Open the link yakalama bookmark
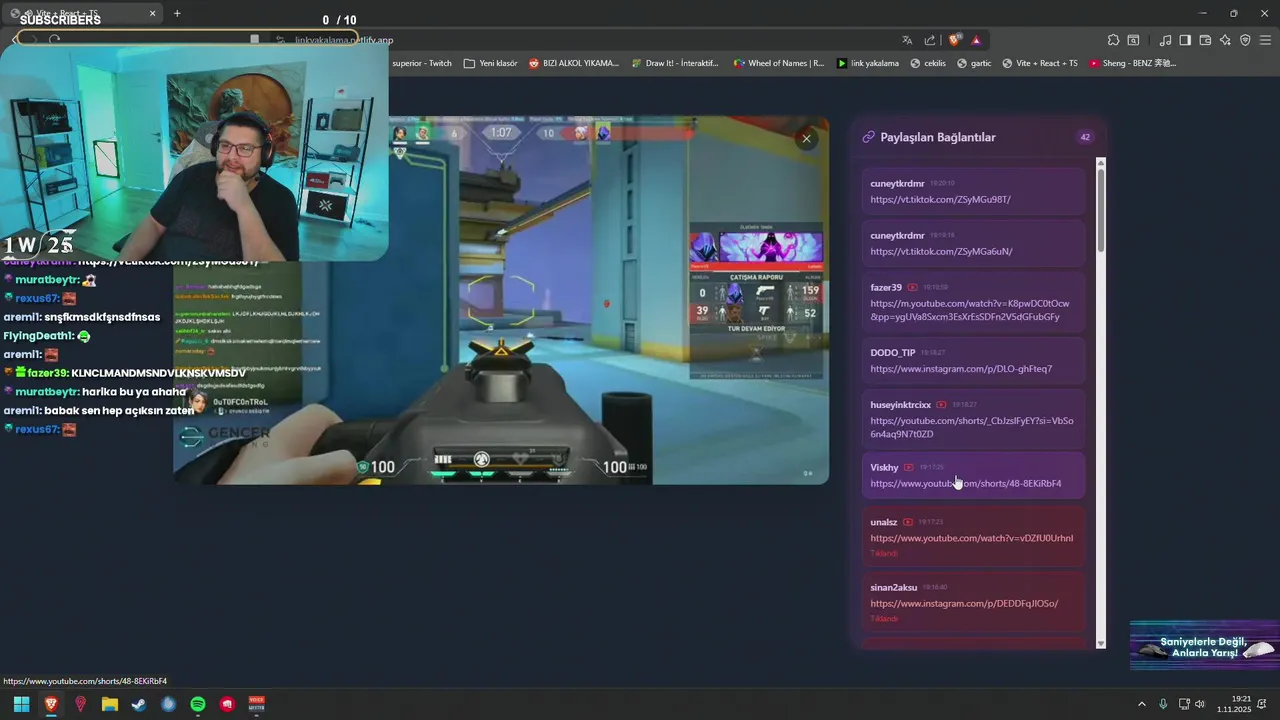This screenshot has width=1280, height=720. coord(868,63)
